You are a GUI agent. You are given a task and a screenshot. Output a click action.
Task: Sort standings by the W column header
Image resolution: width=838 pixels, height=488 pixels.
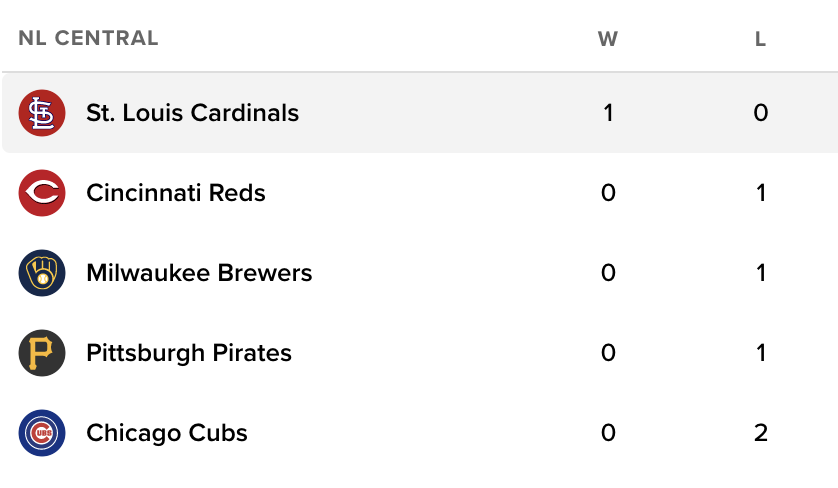pyautogui.click(x=608, y=40)
